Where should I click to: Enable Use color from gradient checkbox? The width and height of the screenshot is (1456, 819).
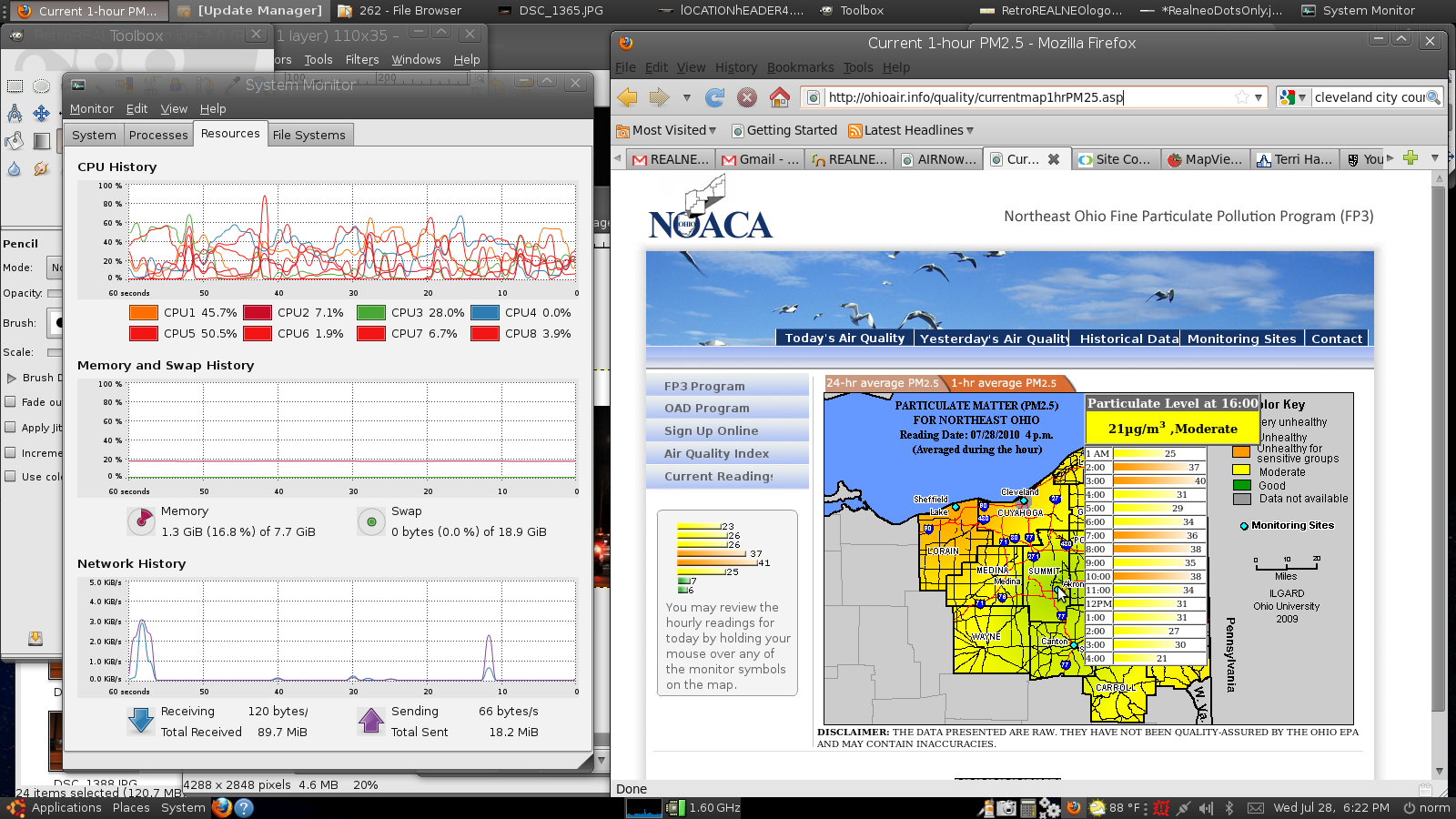coord(11,476)
